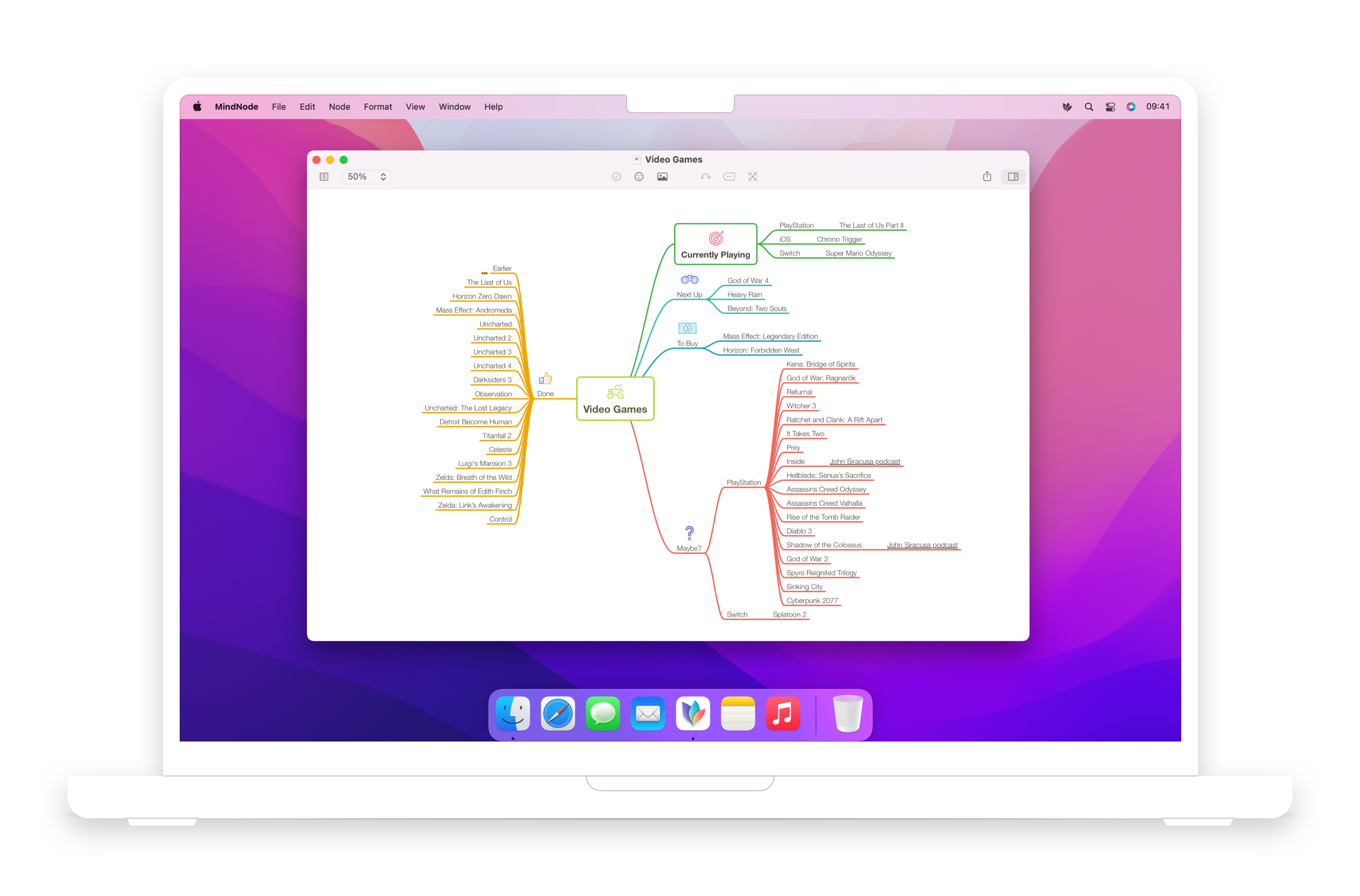Click the Siri icon in menu bar
Screen dimensions: 1360x896
(1131, 107)
